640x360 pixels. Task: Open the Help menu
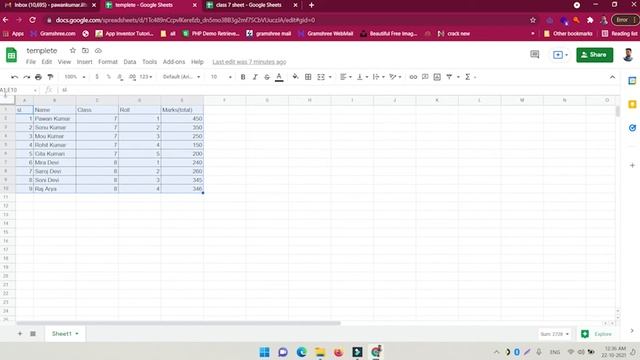coord(197,62)
